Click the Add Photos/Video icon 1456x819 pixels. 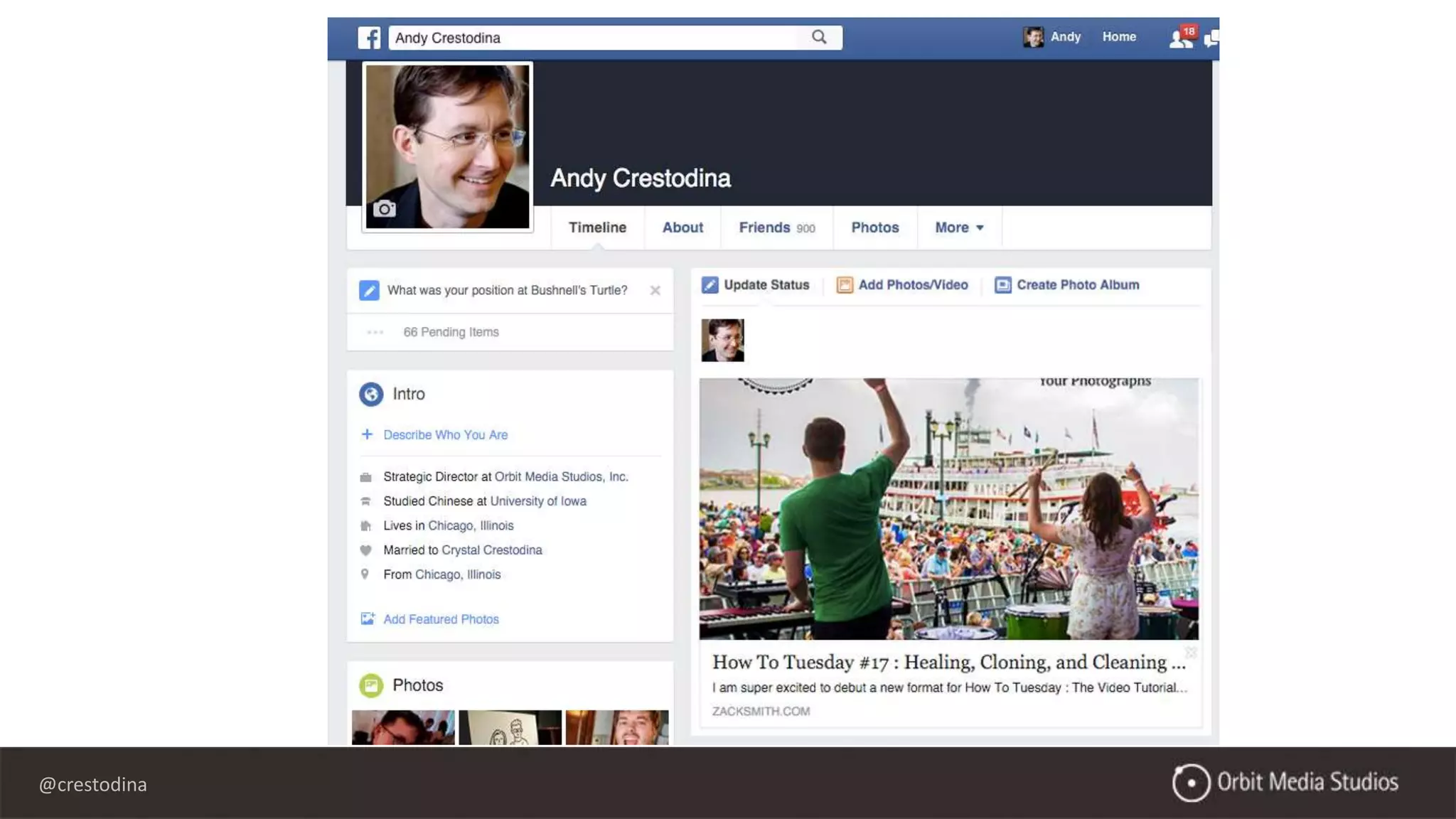click(x=845, y=285)
